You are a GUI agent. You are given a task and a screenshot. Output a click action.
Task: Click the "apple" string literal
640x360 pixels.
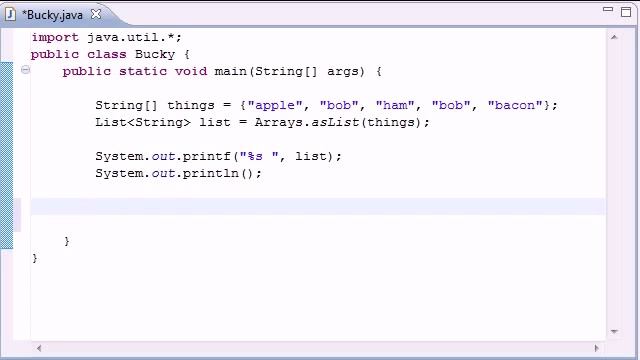(275, 105)
